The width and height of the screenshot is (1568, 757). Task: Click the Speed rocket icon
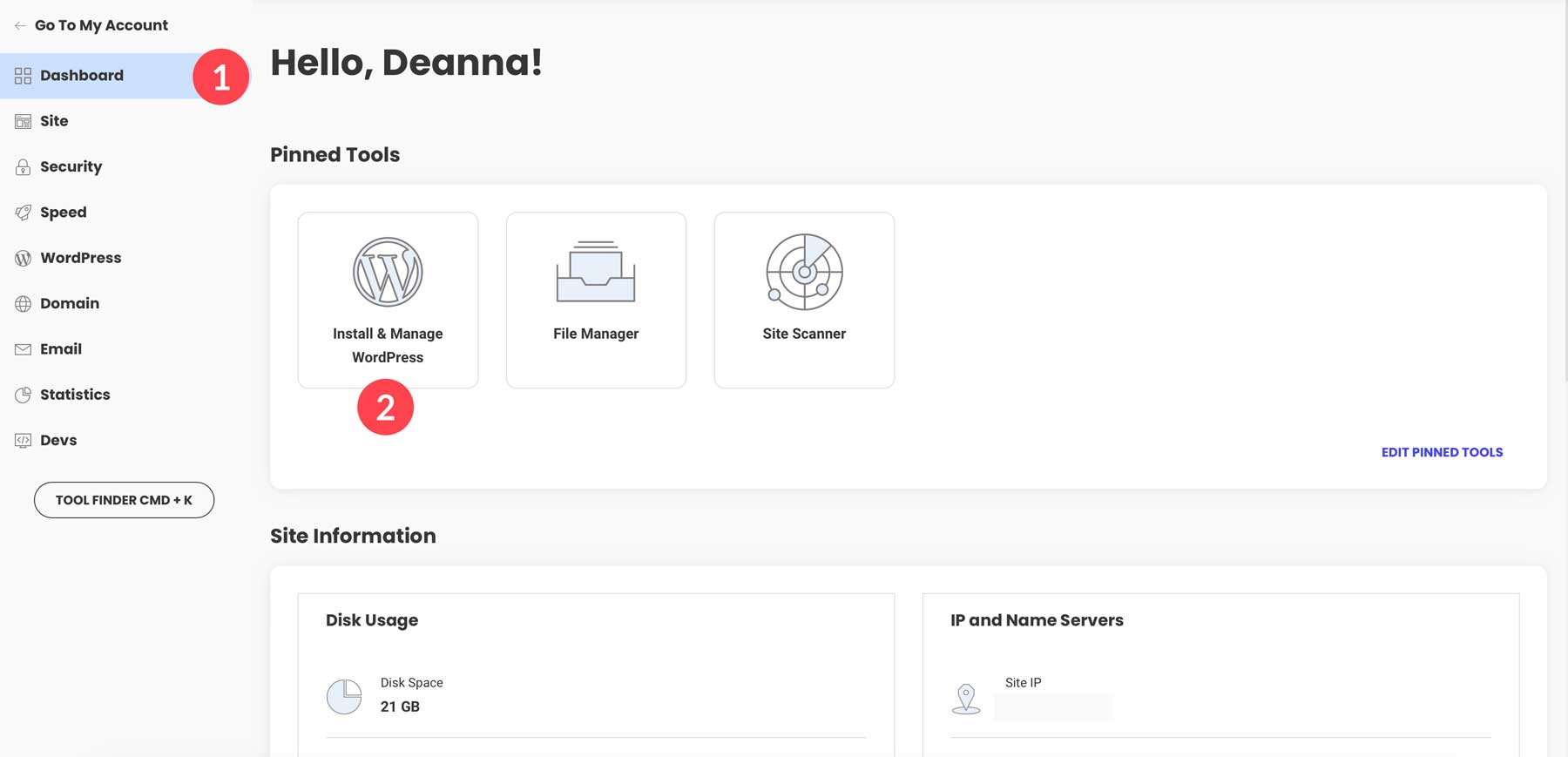click(x=24, y=213)
